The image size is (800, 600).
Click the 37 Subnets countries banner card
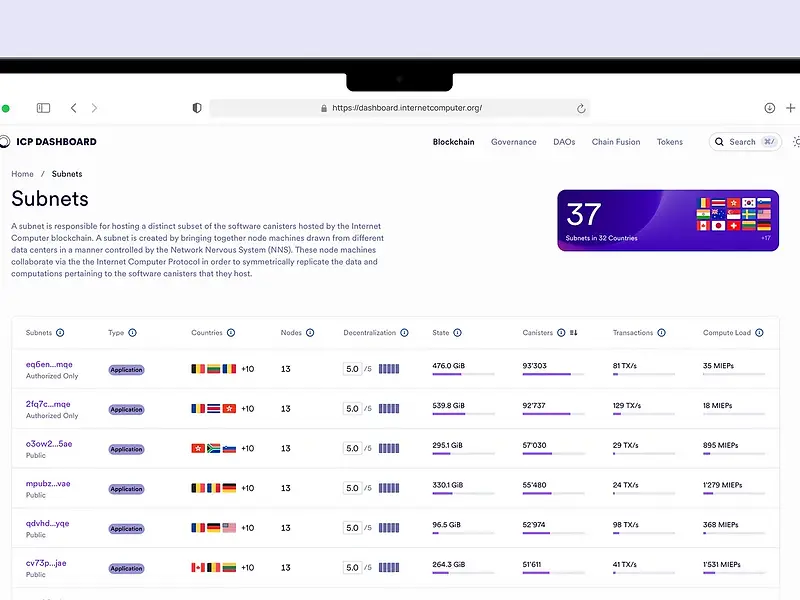[667, 220]
